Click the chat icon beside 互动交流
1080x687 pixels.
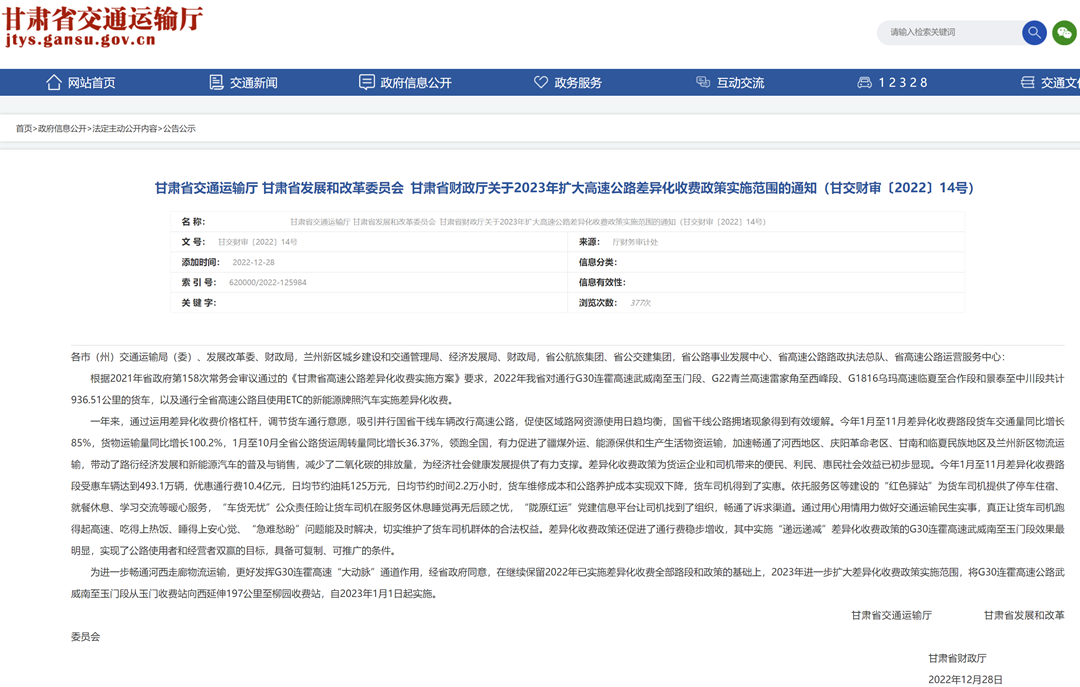click(x=703, y=83)
